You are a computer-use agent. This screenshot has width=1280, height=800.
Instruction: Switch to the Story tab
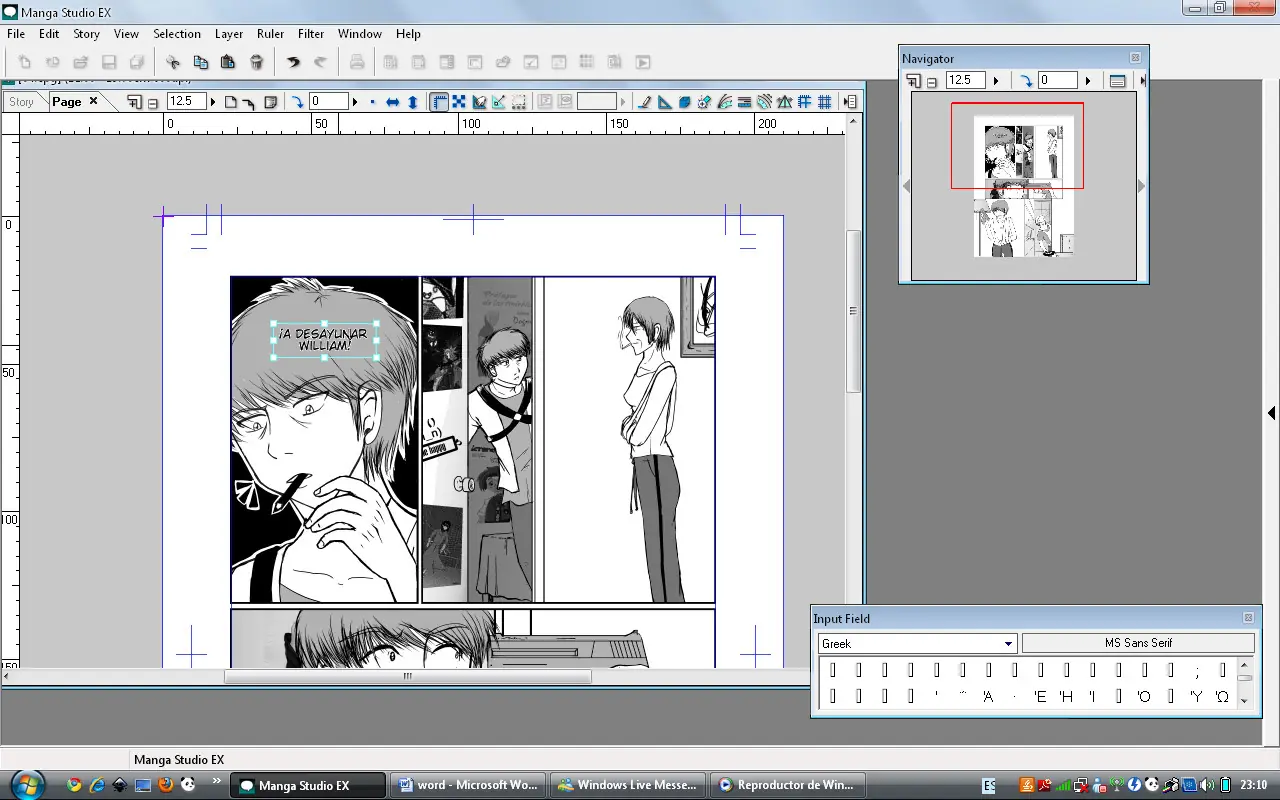[21, 102]
